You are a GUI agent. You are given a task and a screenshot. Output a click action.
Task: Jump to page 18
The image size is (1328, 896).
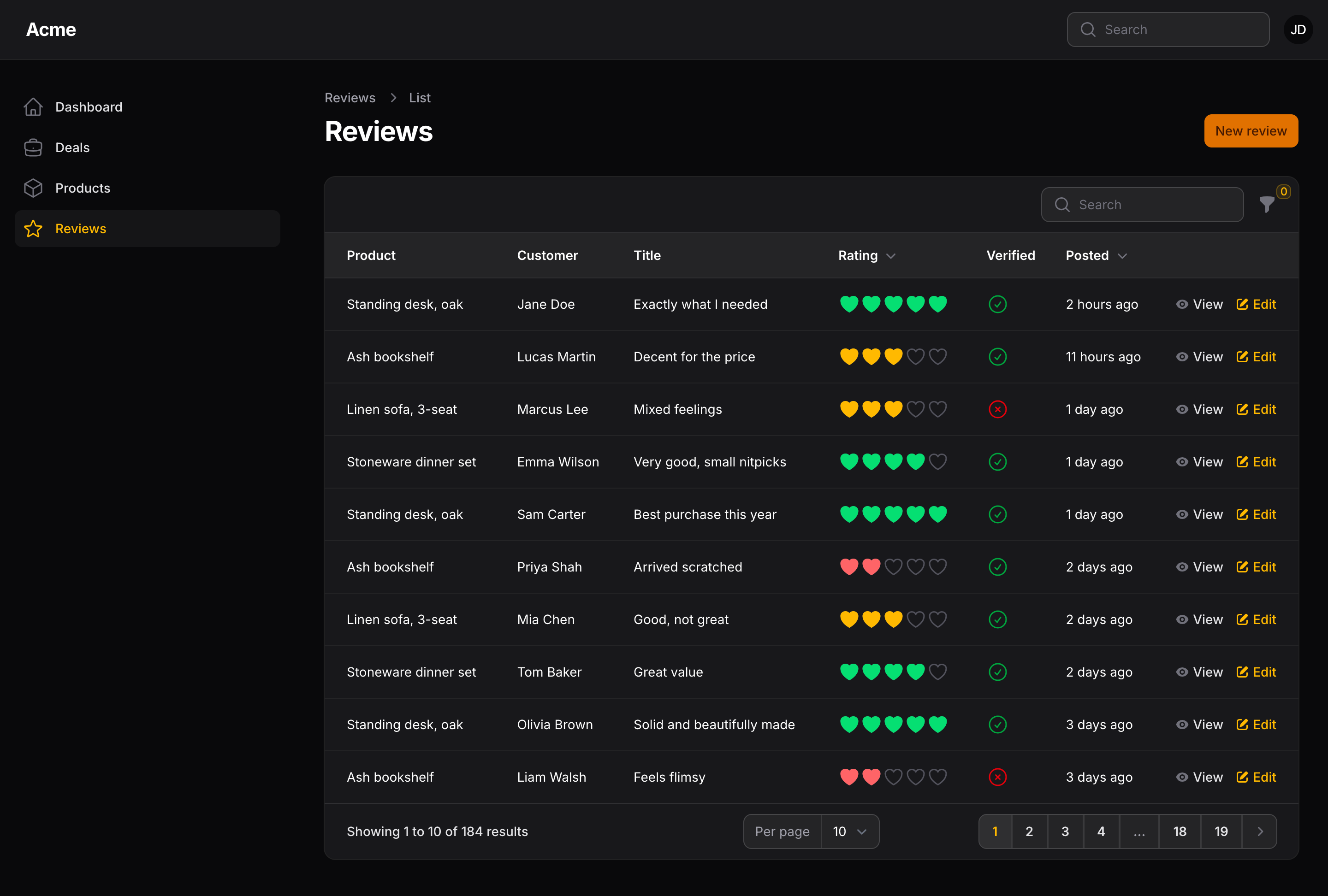coord(1180,831)
